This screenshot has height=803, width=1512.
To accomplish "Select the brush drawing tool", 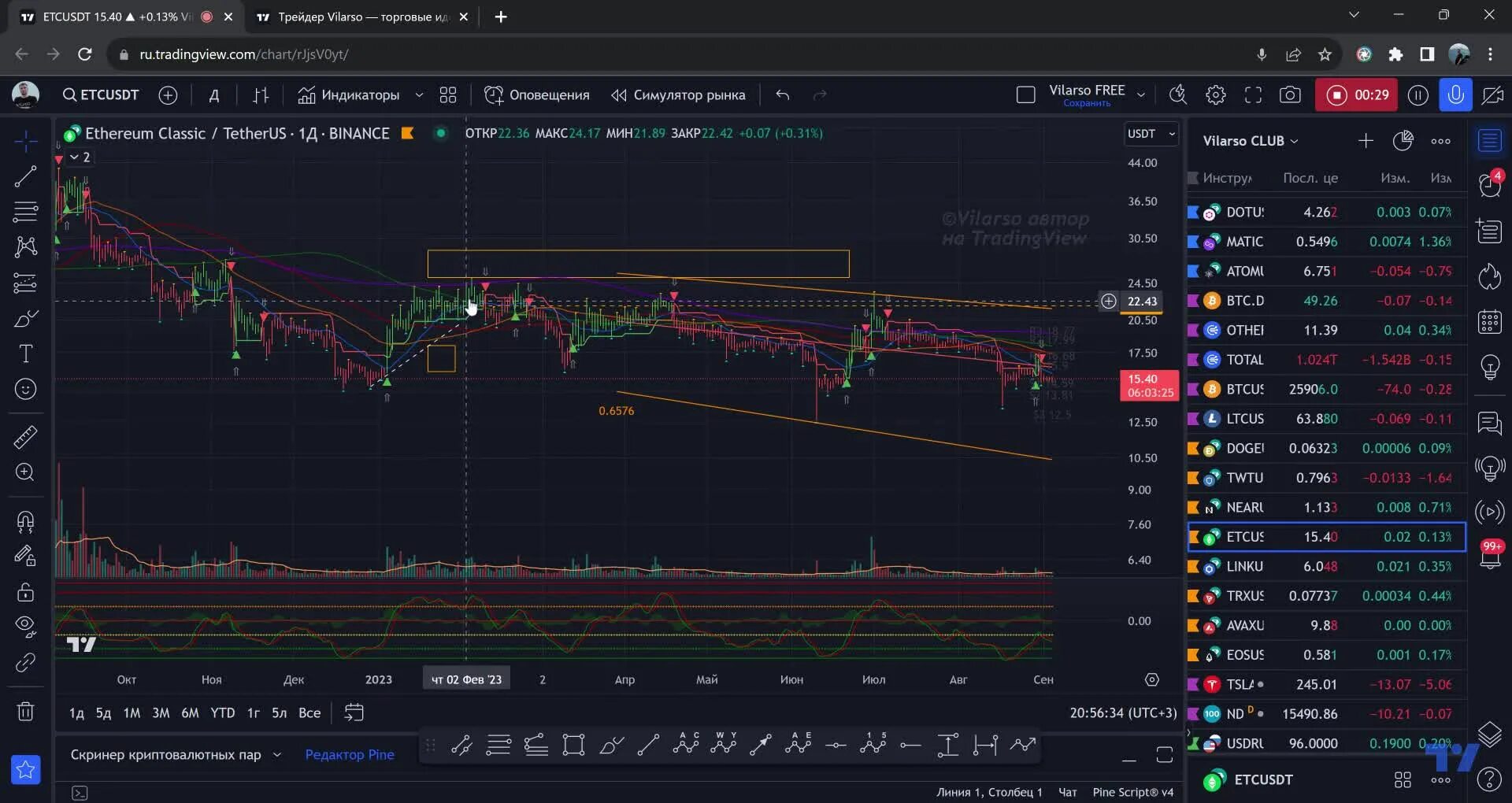I will 25,319.
